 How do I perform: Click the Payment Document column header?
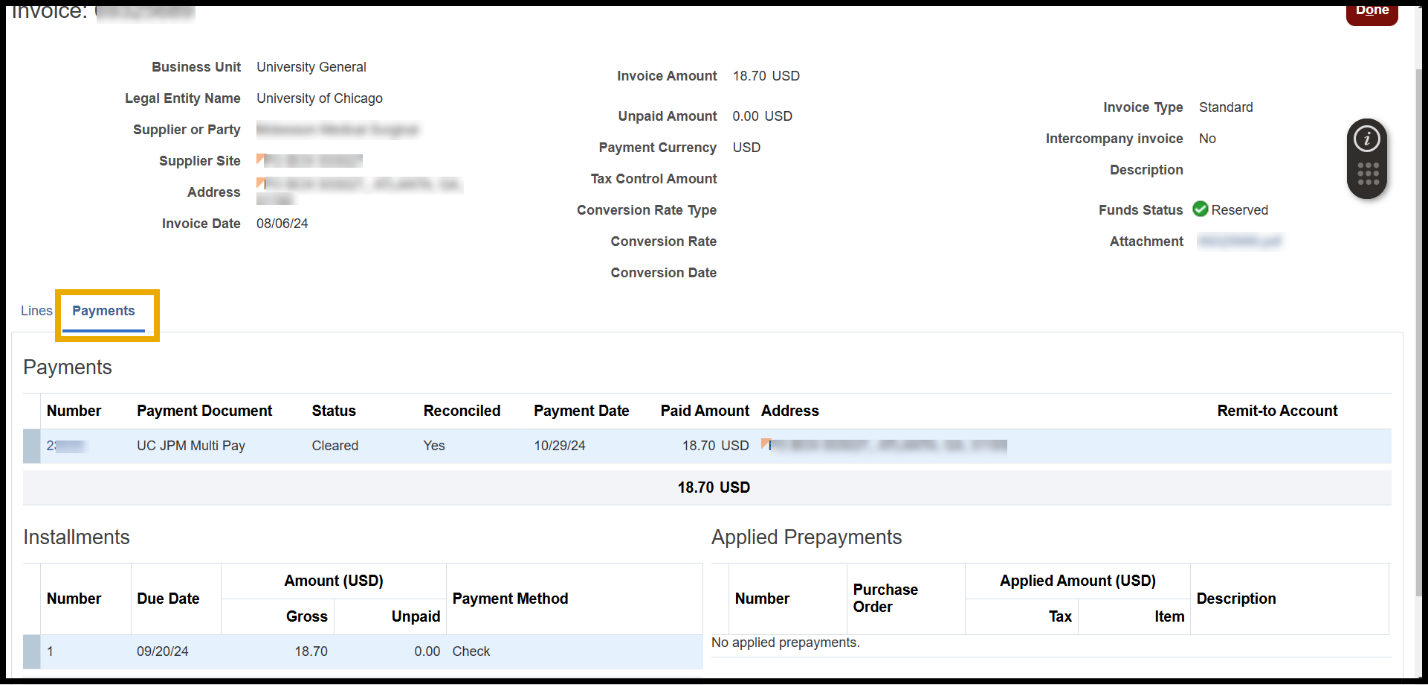pyautogui.click(x=204, y=411)
